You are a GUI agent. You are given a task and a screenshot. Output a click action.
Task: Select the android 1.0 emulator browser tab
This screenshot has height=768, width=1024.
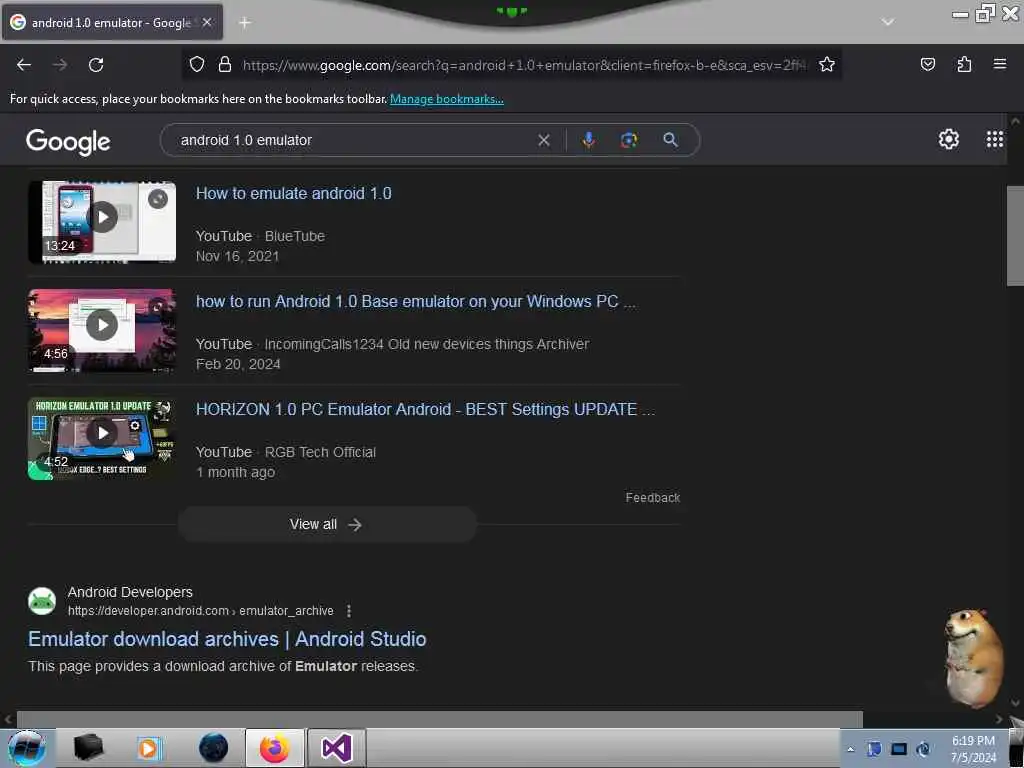click(x=112, y=22)
